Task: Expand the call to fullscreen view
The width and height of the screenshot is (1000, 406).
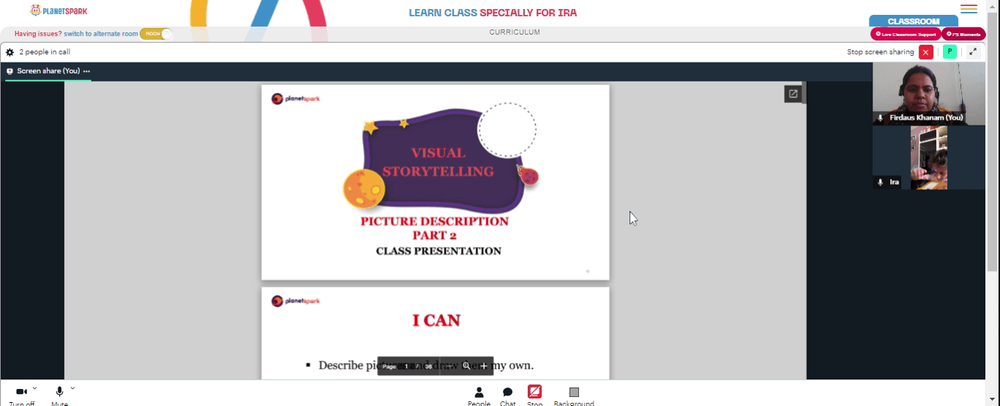Action: (973, 52)
